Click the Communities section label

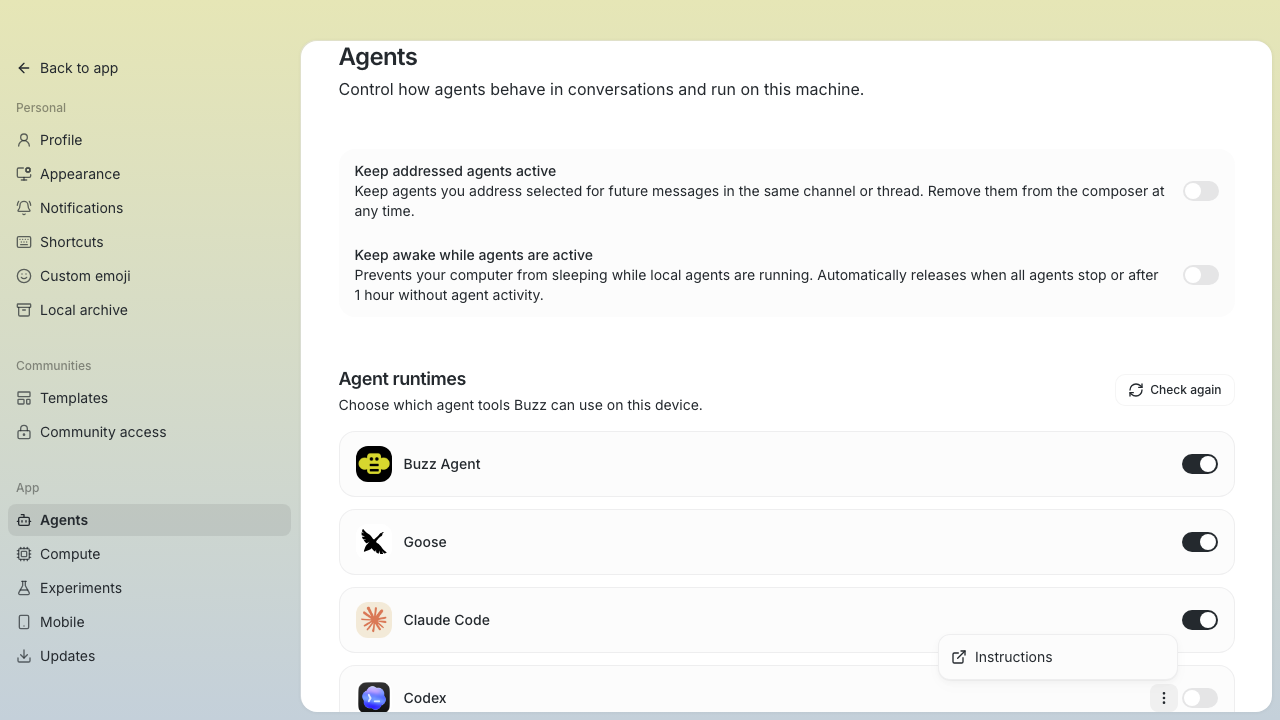53,366
